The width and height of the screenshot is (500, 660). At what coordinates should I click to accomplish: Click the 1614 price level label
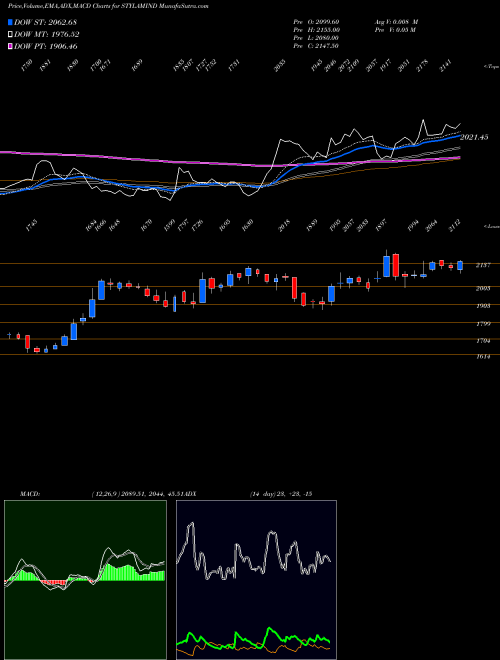coord(482,357)
